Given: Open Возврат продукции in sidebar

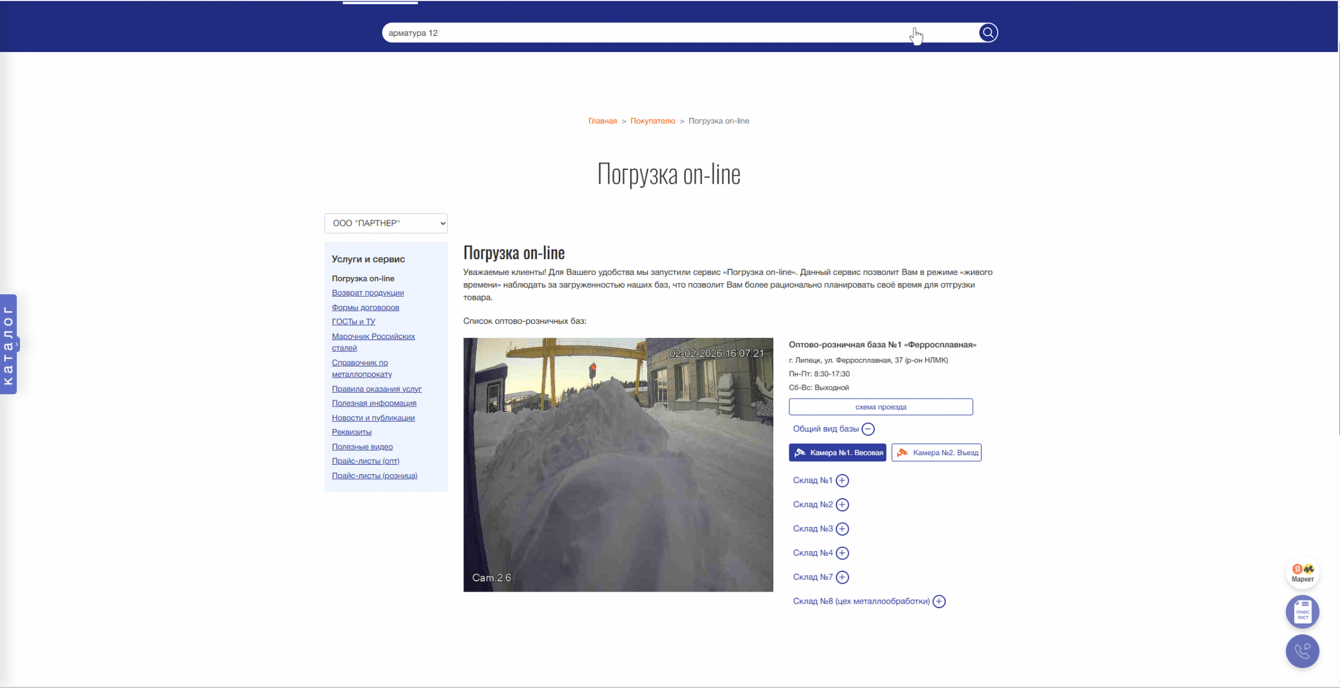Looking at the screenshot, I should pos(368,293).
